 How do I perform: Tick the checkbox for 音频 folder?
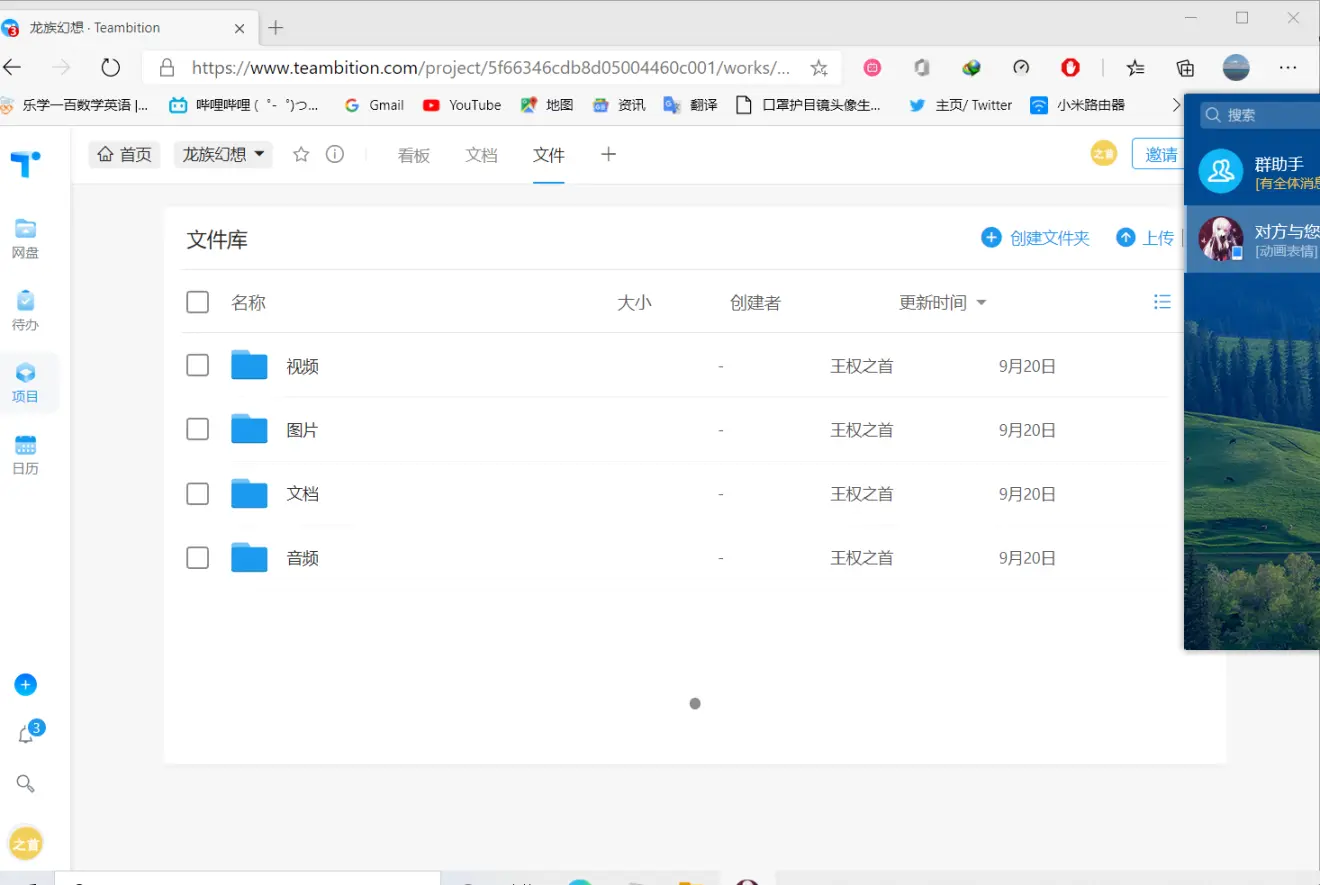click(198, 557)
